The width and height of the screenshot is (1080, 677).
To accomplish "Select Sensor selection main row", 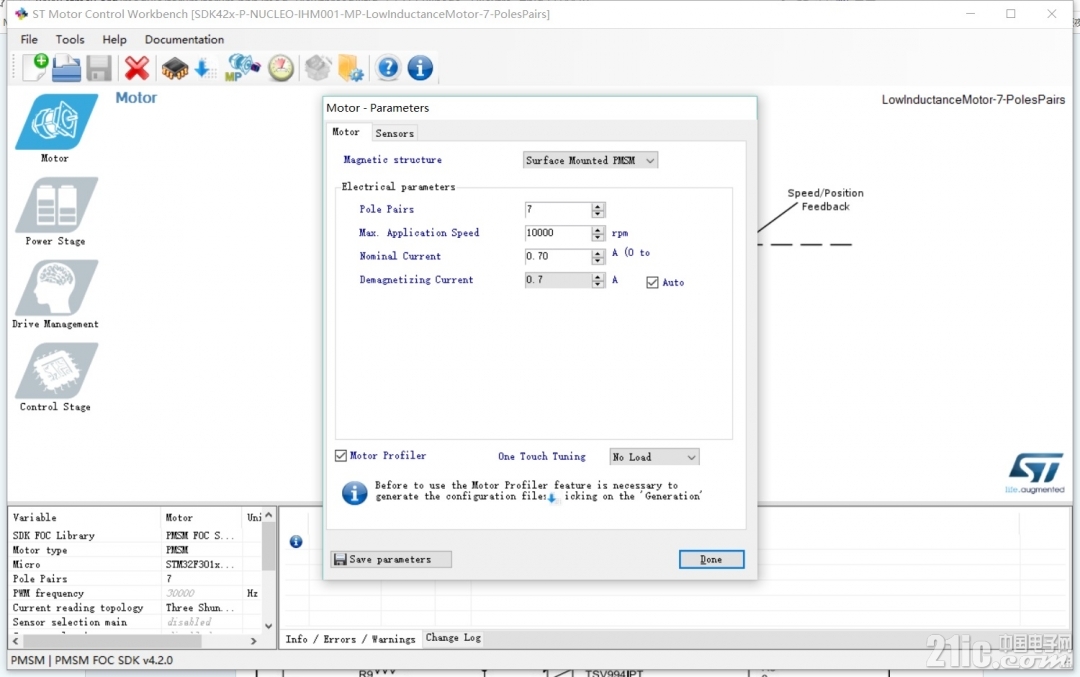I will click(135, 622).
